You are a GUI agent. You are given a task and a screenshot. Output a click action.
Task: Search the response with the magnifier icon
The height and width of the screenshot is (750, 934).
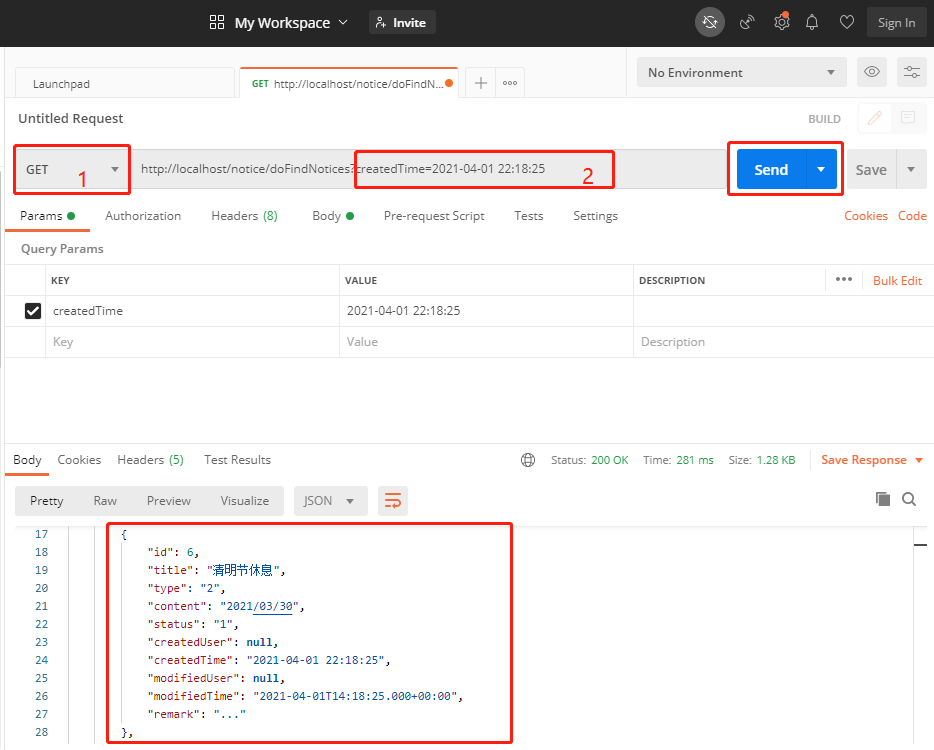point(909,499)
